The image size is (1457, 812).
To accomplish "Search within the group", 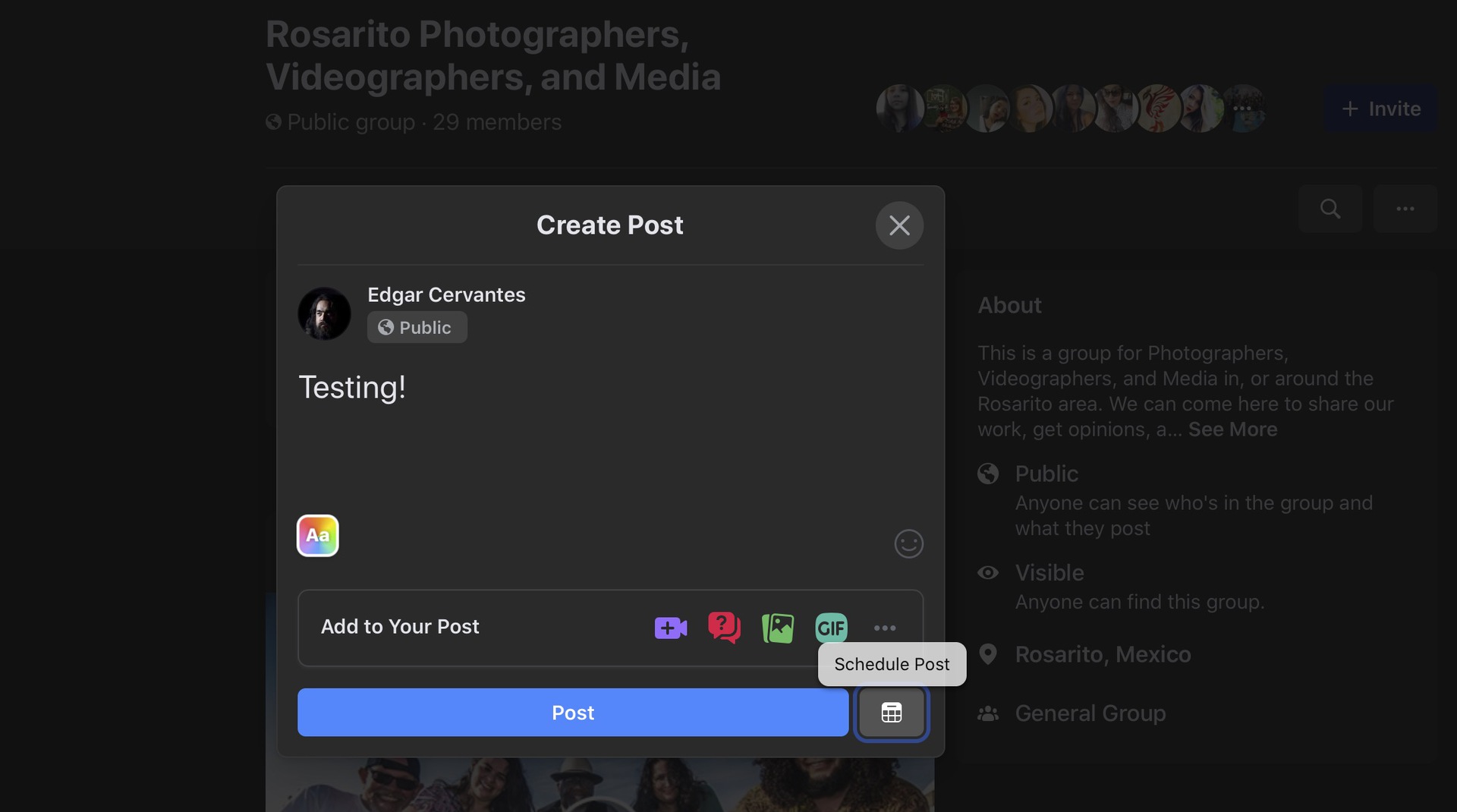I will click(1330, 209).
